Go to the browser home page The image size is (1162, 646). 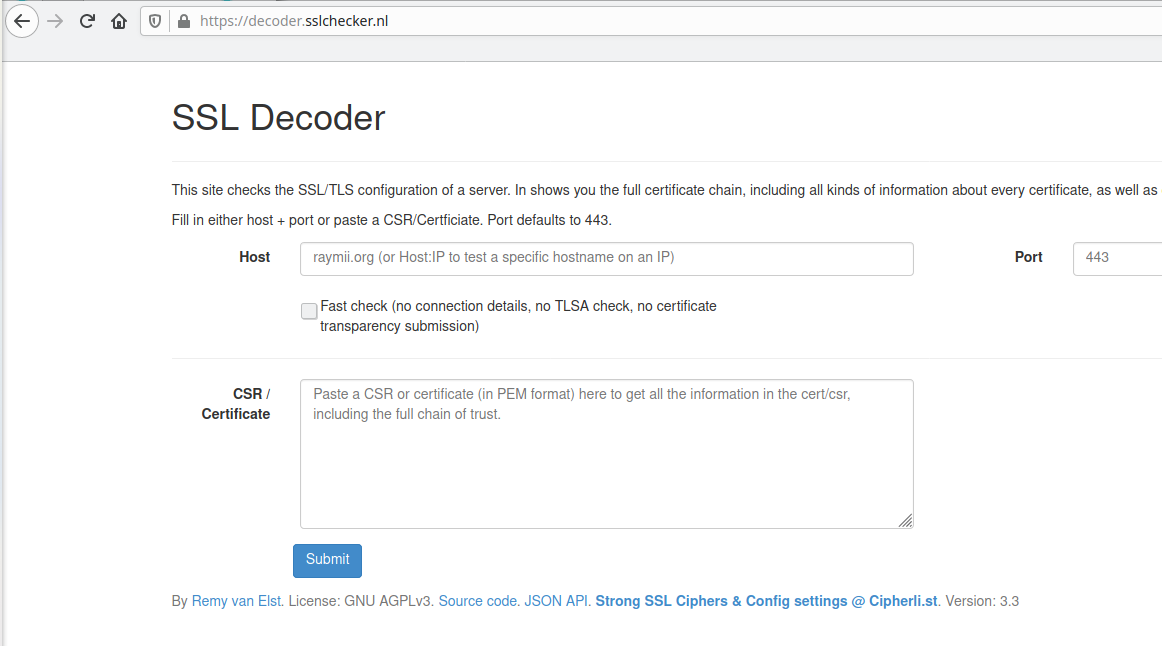(x=119, y=21)
